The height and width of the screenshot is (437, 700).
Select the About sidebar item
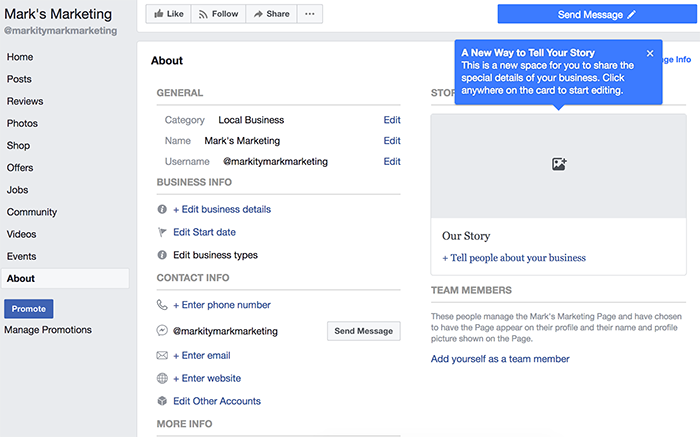pos(65,279)
